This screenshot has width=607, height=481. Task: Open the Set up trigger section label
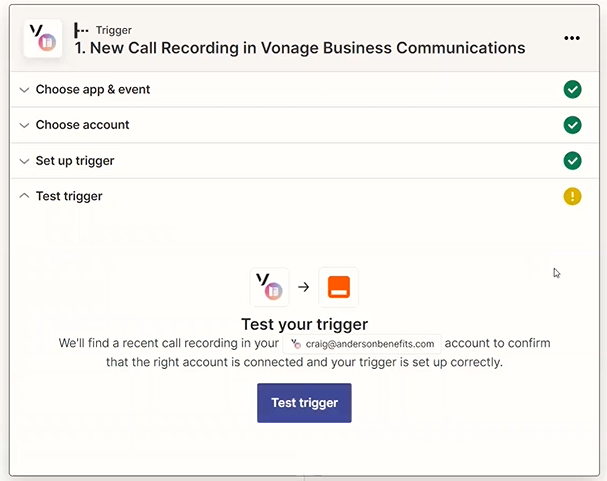pos(75,161)
